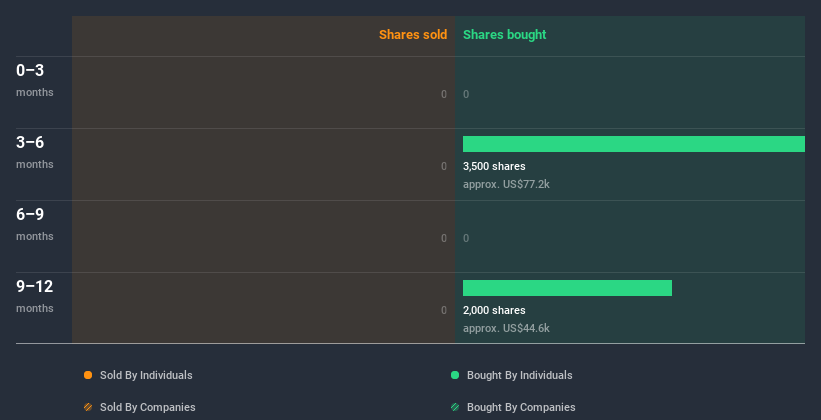This screenshot has width=821, height=420.
Task: Click the striped Sold By Companies icon
Action: pos(88,407)
